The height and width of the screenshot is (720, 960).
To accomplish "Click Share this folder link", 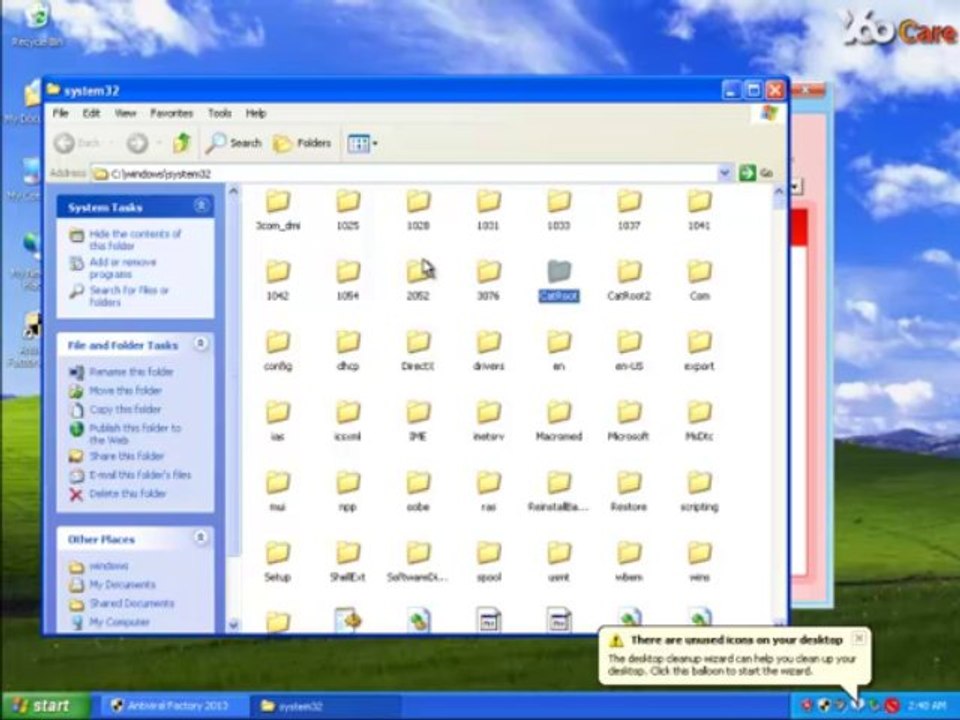I will point(127,456).
